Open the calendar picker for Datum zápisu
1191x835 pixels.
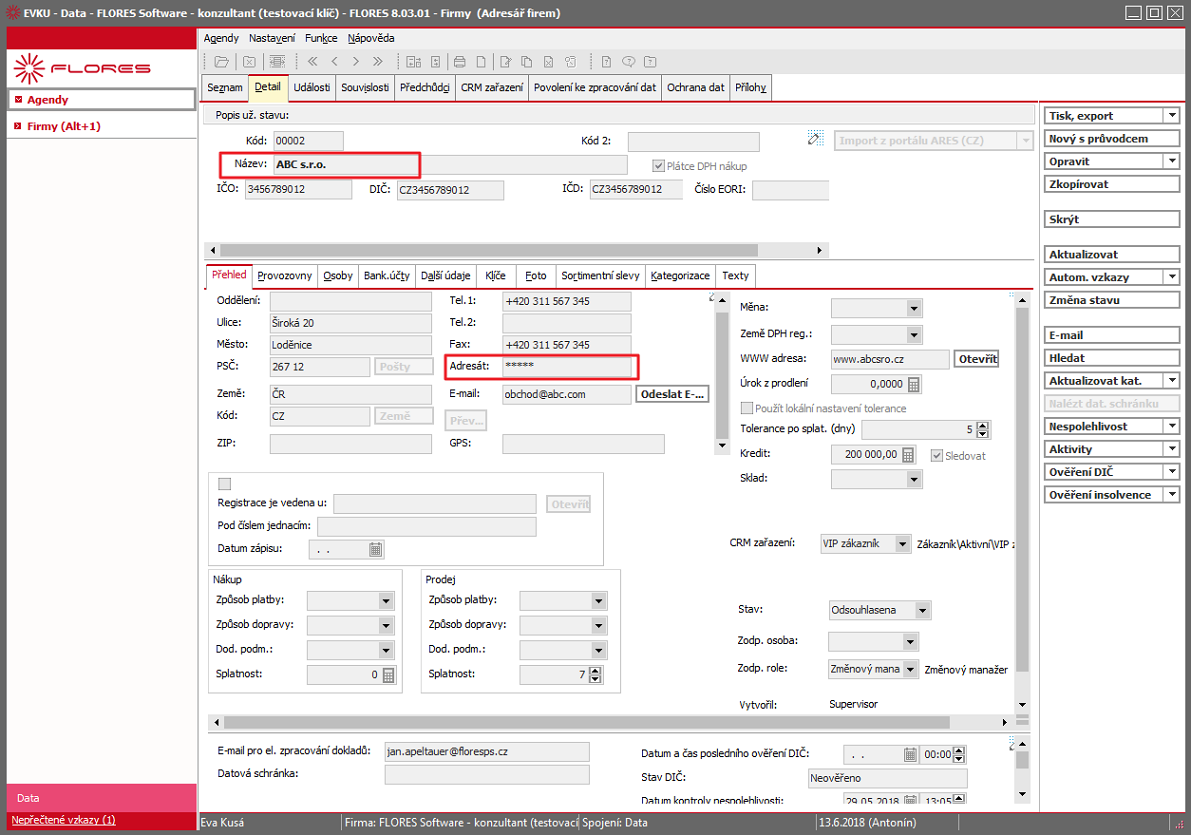[x=375, y=549]
